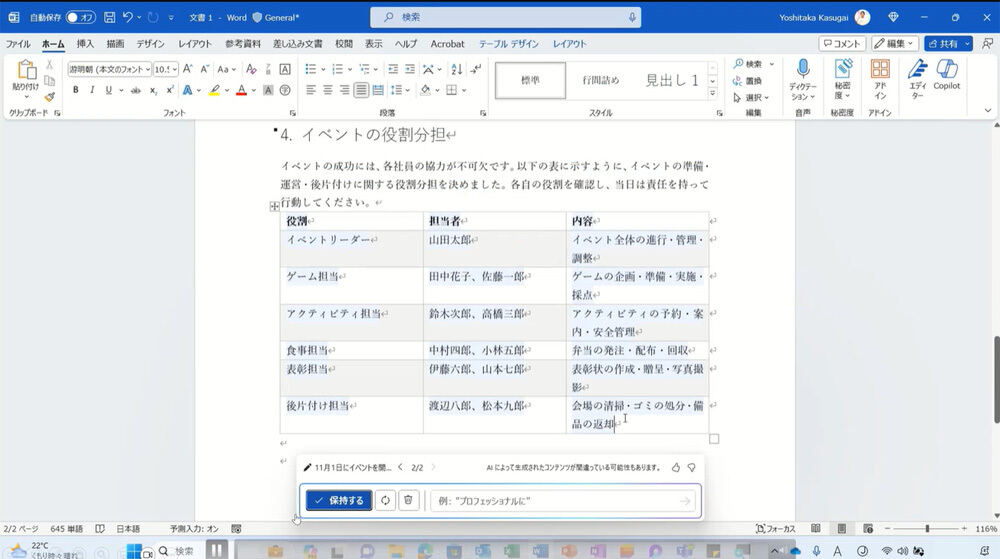Click the Bullets list icon
The width and height of the screenshot is (1000, 559).
pyautogui.click(x=311, y=69)
